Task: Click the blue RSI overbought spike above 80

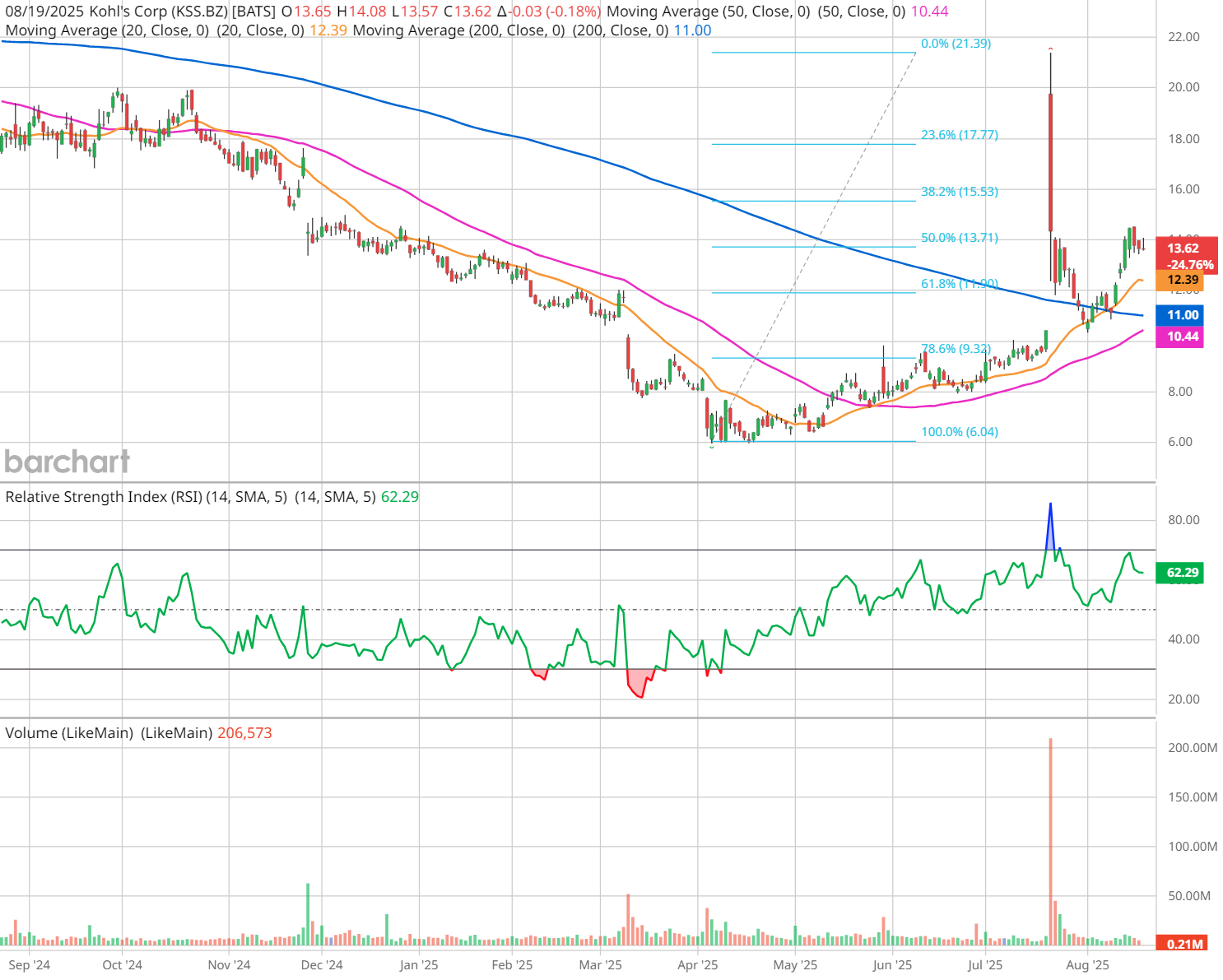Action: click(1050, 527)
